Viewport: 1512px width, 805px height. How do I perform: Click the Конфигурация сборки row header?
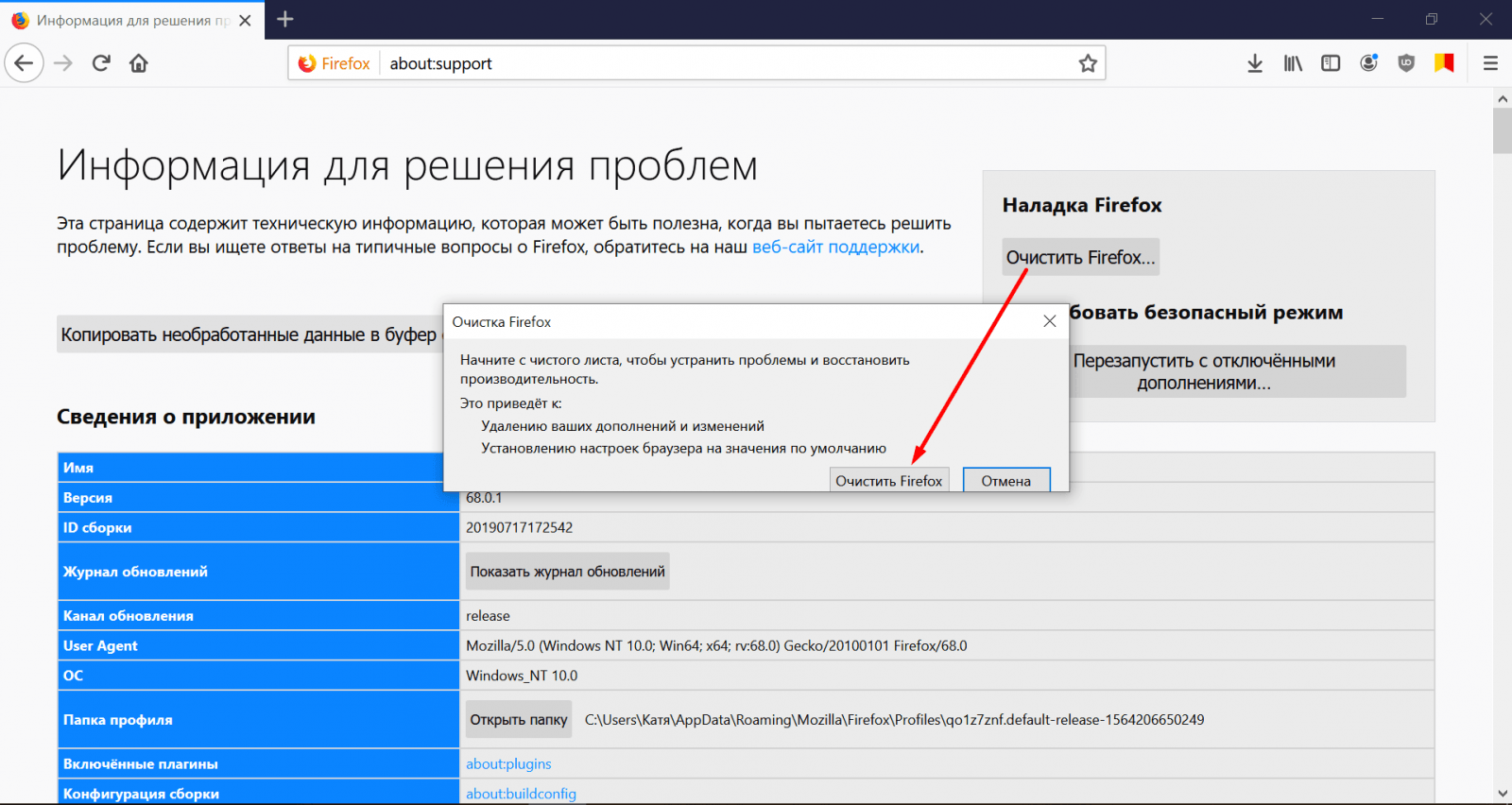258,794
